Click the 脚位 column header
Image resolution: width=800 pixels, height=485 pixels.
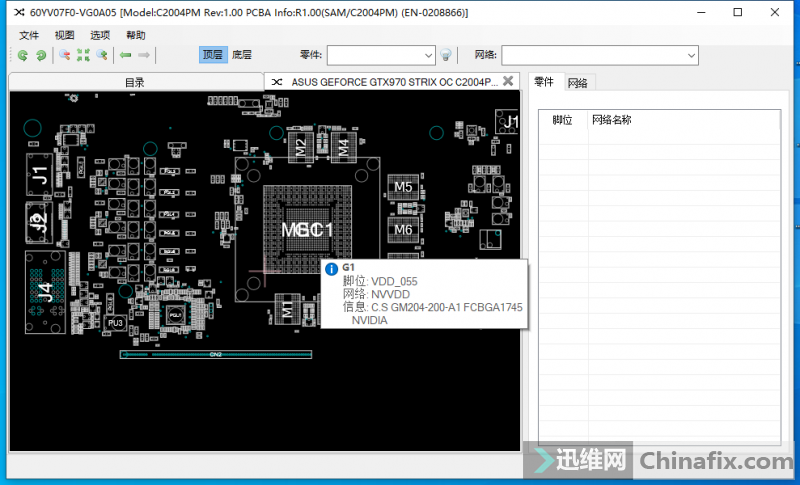coord(563,120)
